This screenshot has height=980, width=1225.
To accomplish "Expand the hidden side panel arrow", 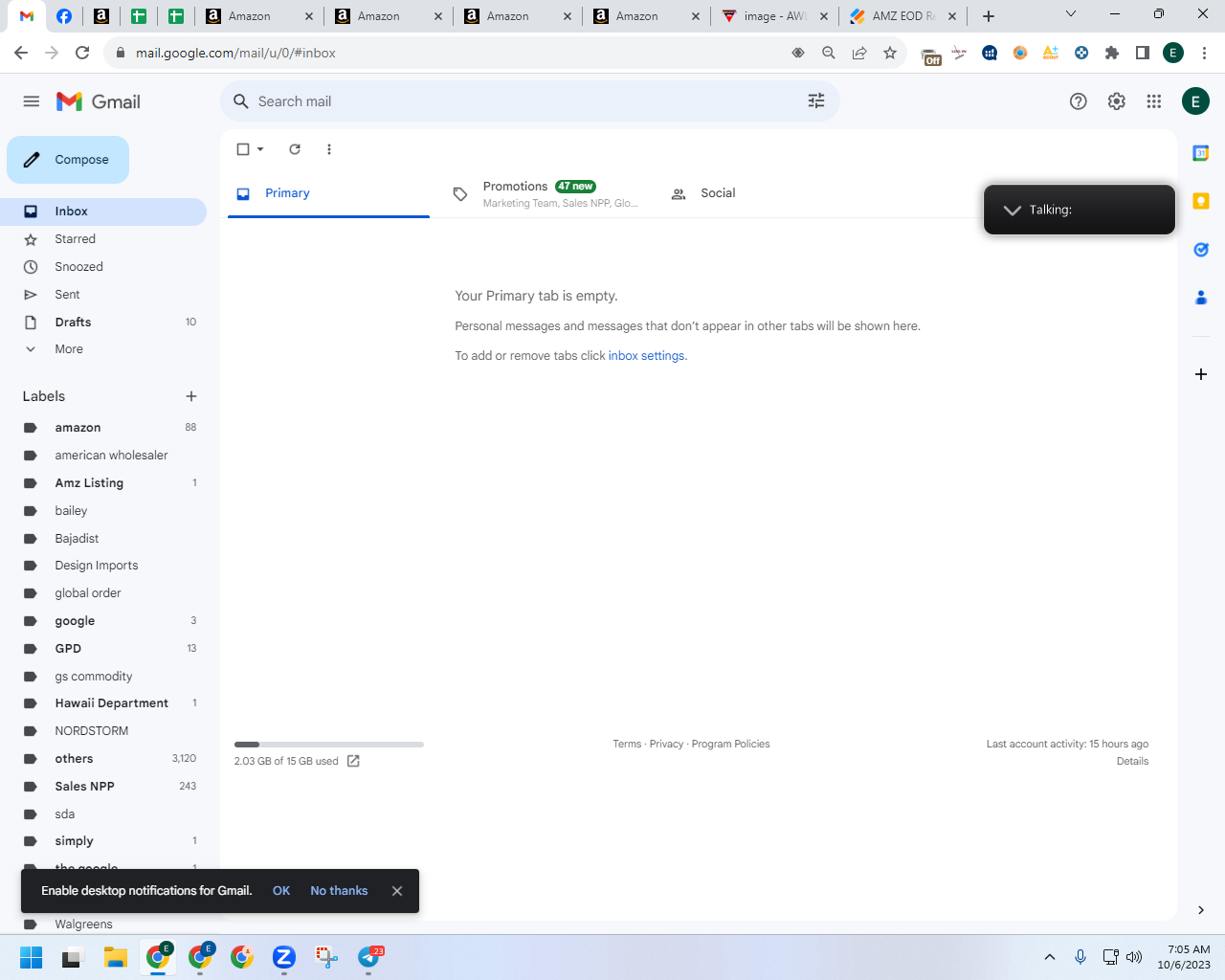I will [1201, 910].
